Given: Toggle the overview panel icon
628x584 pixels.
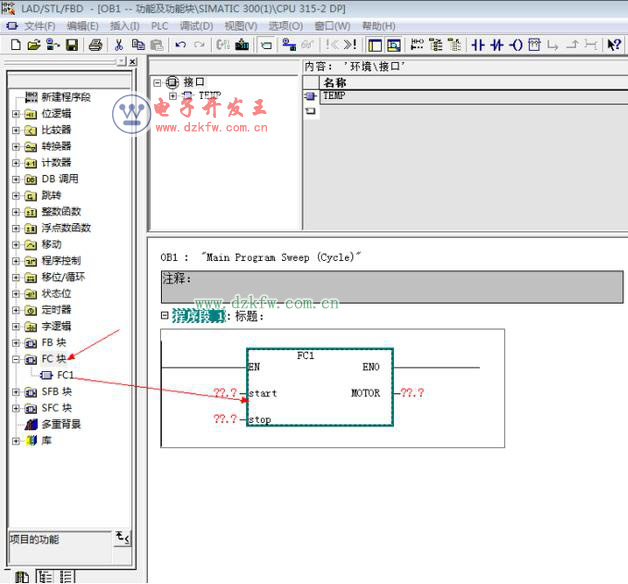Looking at the screenshot, I should click(375, 45).
